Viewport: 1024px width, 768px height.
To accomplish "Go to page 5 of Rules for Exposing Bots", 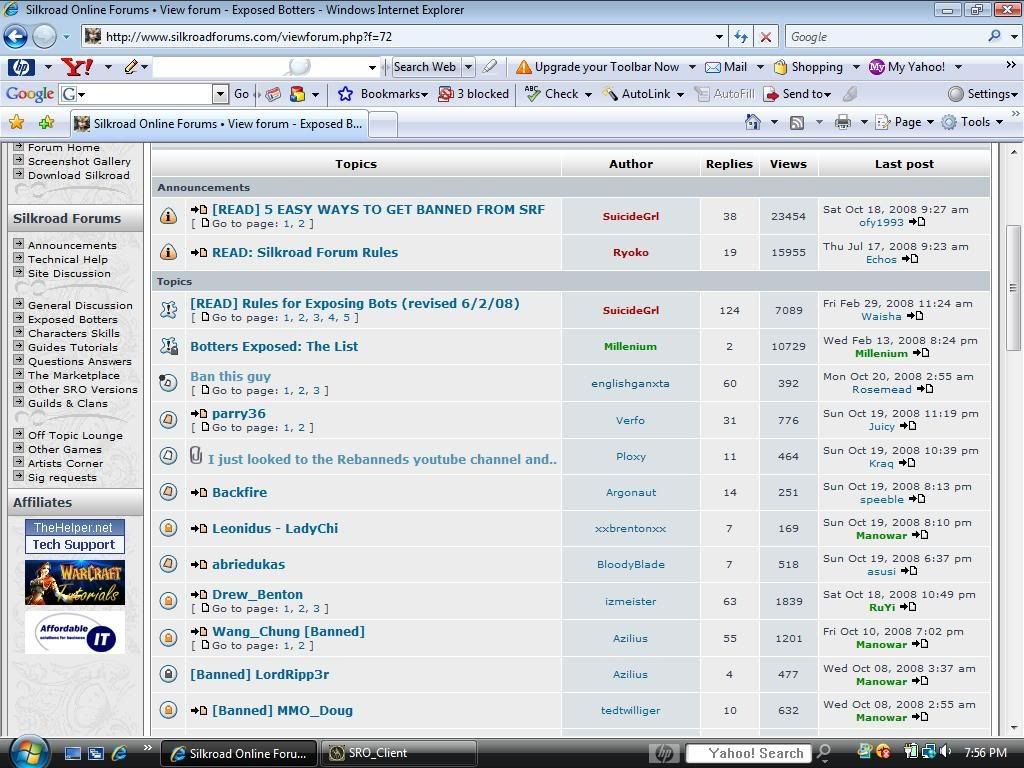I will [x=346, y=317].
